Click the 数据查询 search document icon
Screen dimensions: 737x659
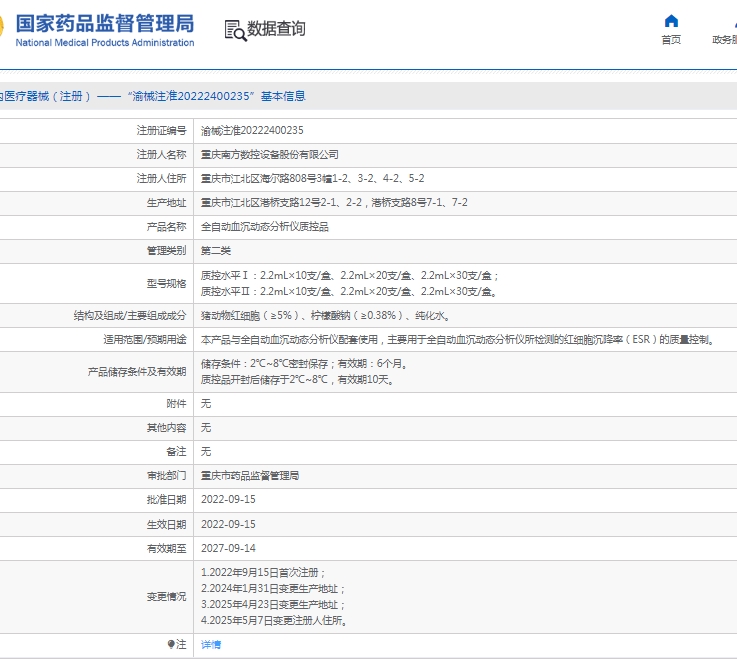[235, 30]
